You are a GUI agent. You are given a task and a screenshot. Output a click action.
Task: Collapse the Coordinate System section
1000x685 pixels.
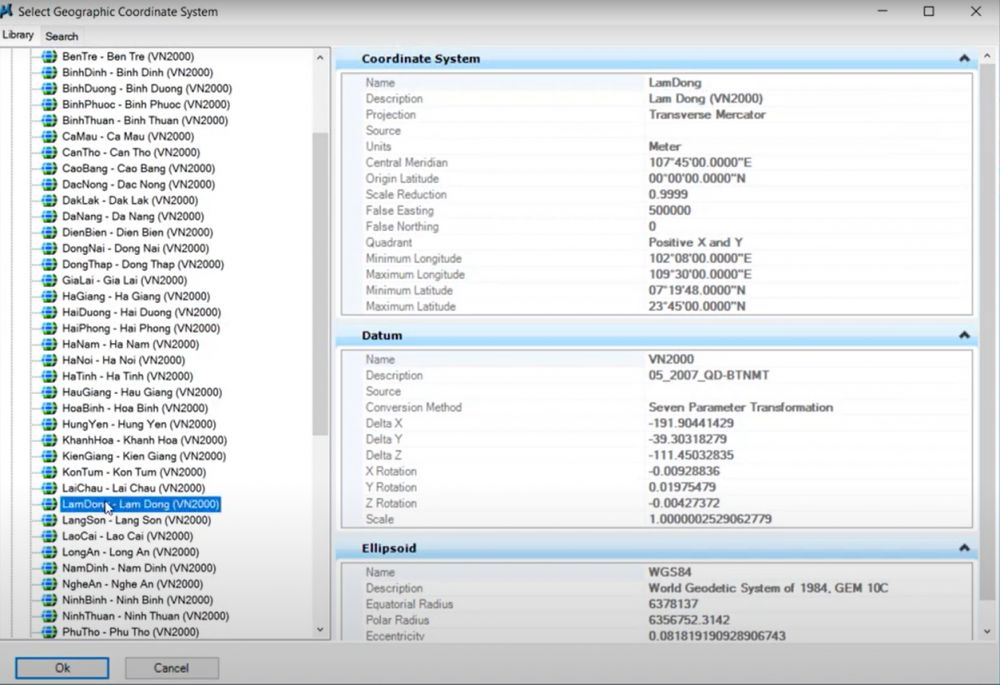click(x=963, y=59)
